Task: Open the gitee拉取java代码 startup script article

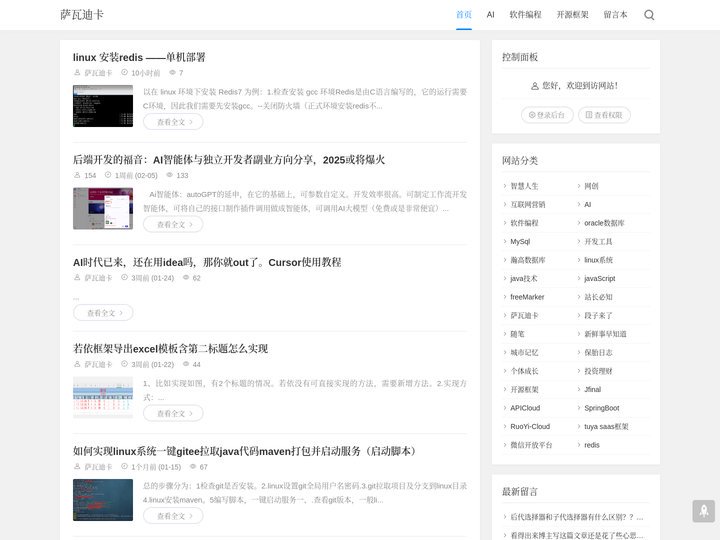Action: click(244, 451)
